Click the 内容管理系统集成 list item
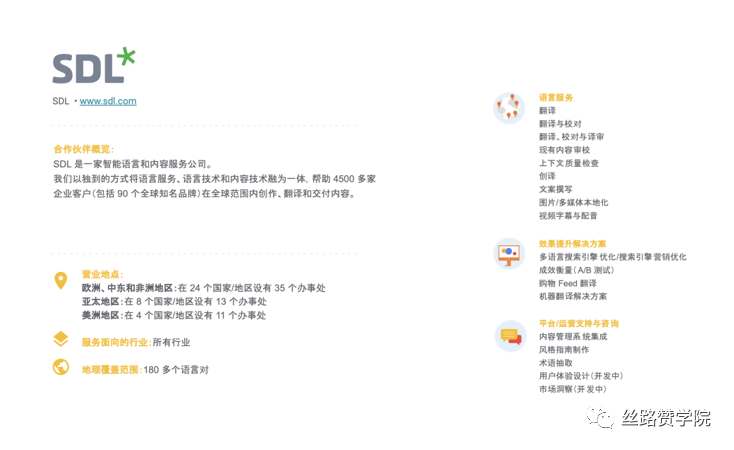Viewport: 734px width, 450px height. click(572, 337)
